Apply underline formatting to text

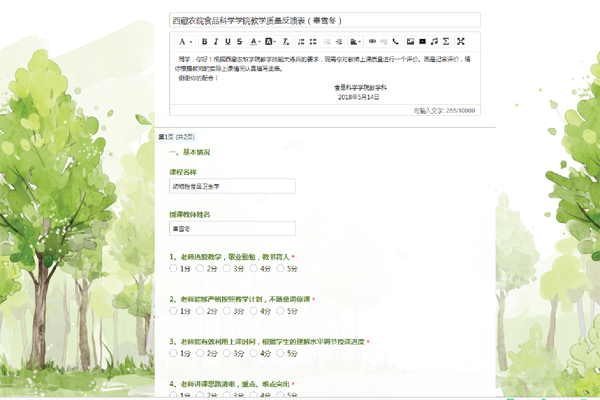[227, 42]
